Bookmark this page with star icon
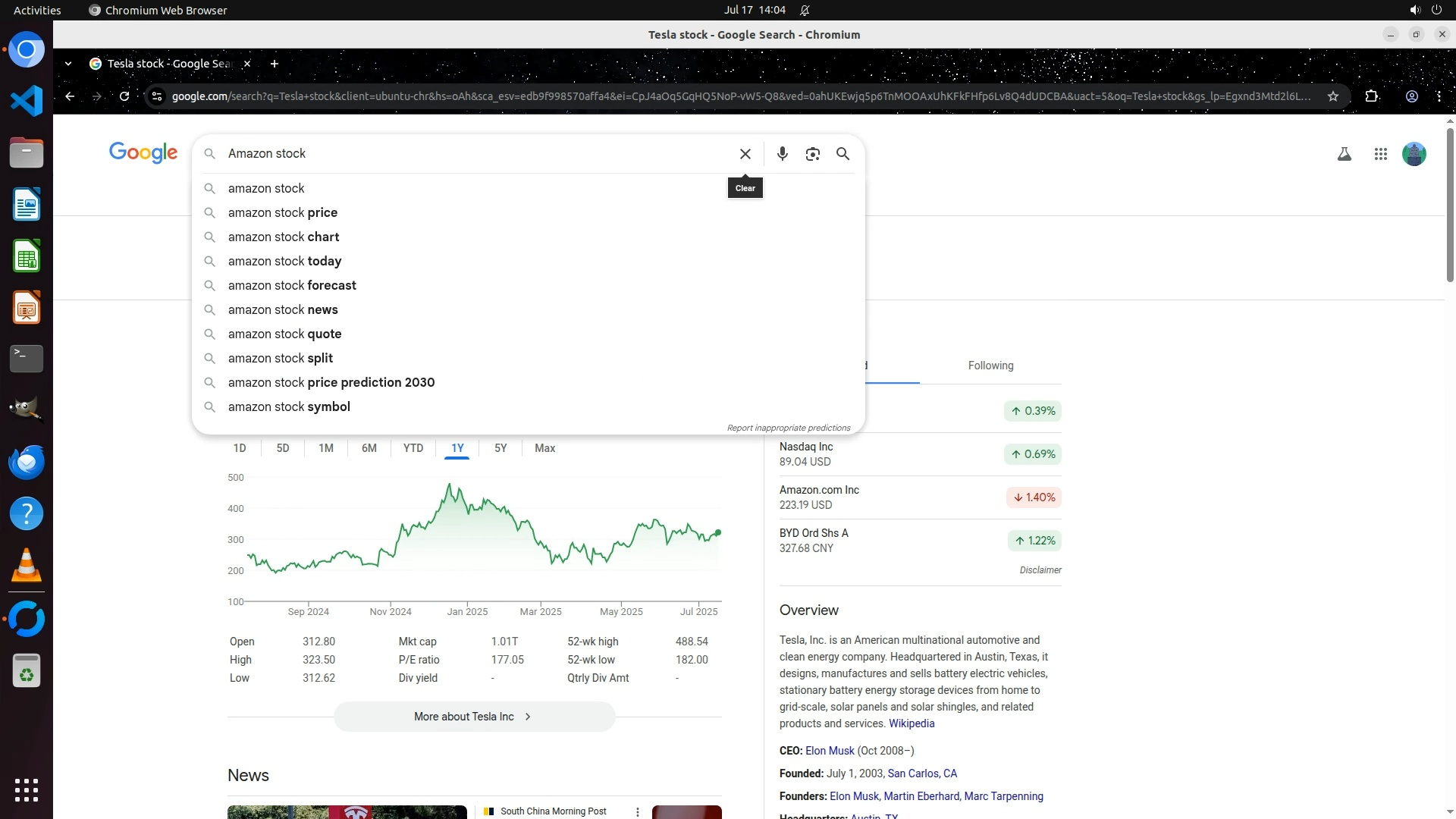 coord(1332,96)
